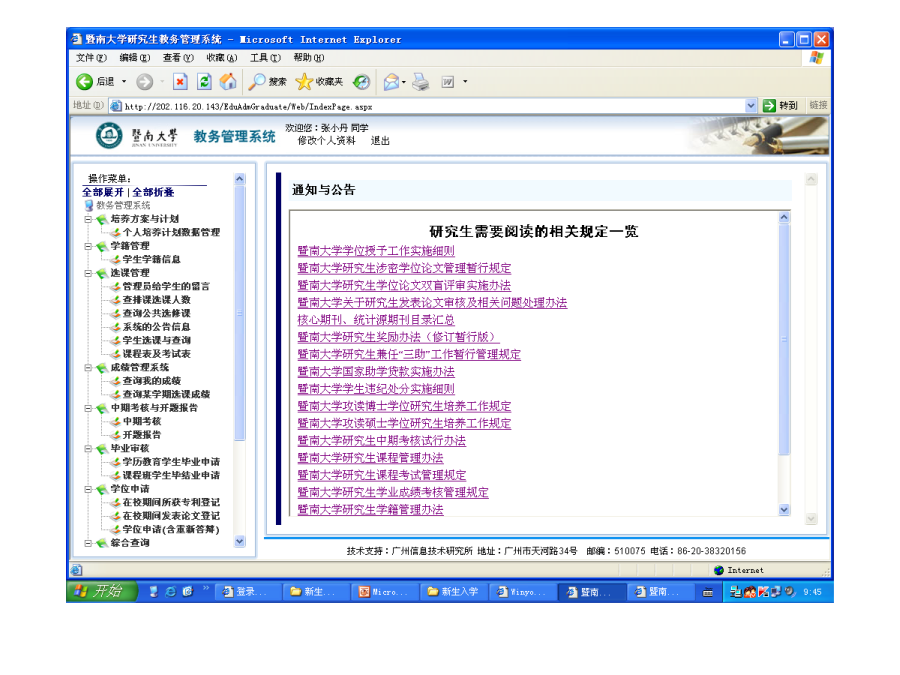Image resolution: width=900 pixels, height=675 pixels.
Task: Open the address bar dropdown arrow
Action: pos(751,105)
